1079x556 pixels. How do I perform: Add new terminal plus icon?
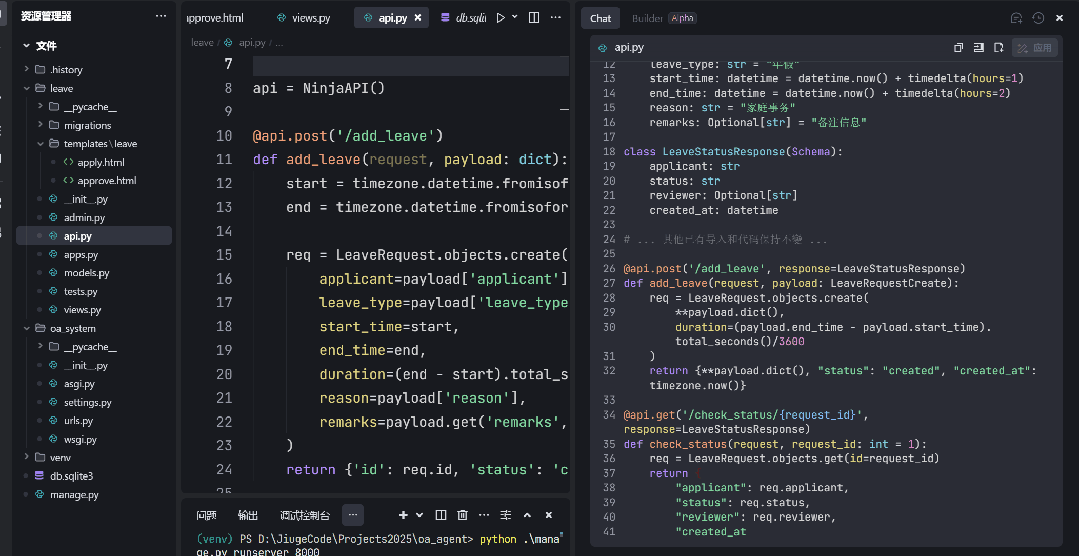(x=403, y=515)
